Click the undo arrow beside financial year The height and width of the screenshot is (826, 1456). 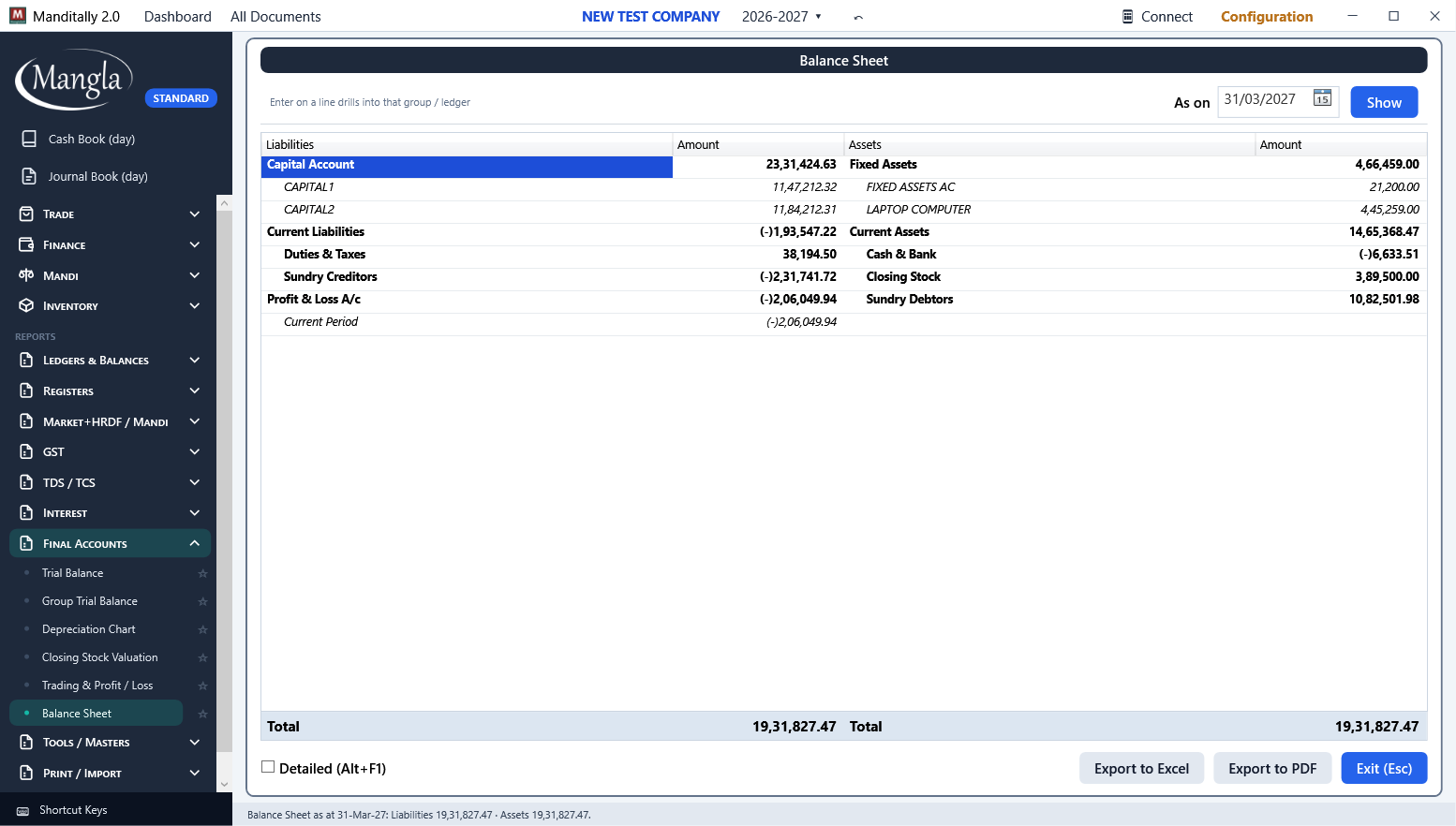point(858,17)
